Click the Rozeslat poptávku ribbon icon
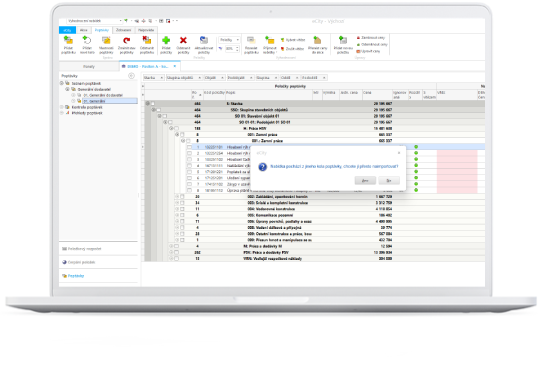The image size is (540, 375). pos(251,41)
